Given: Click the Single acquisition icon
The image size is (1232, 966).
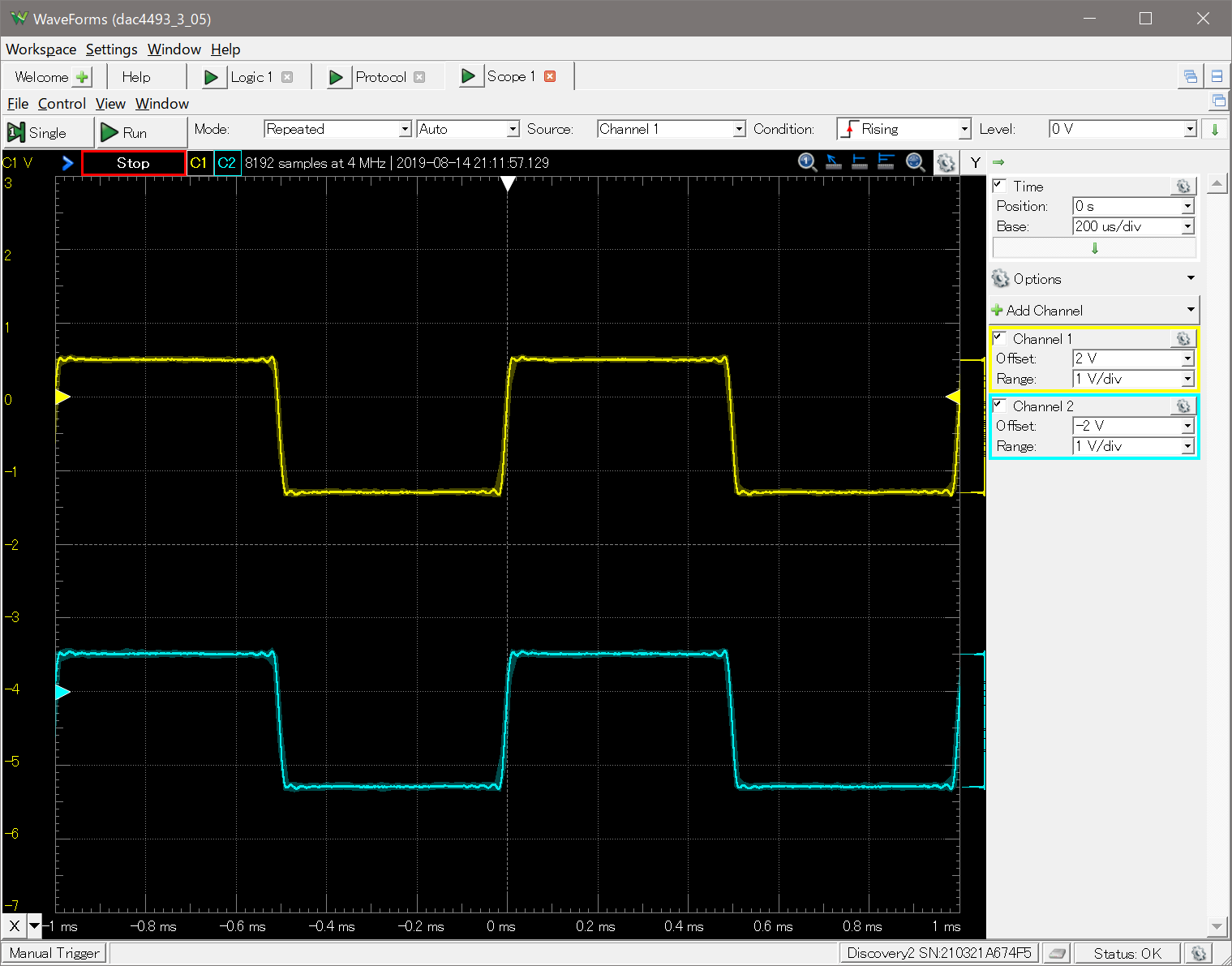Looking at the screenshot, I should (15, 132).
